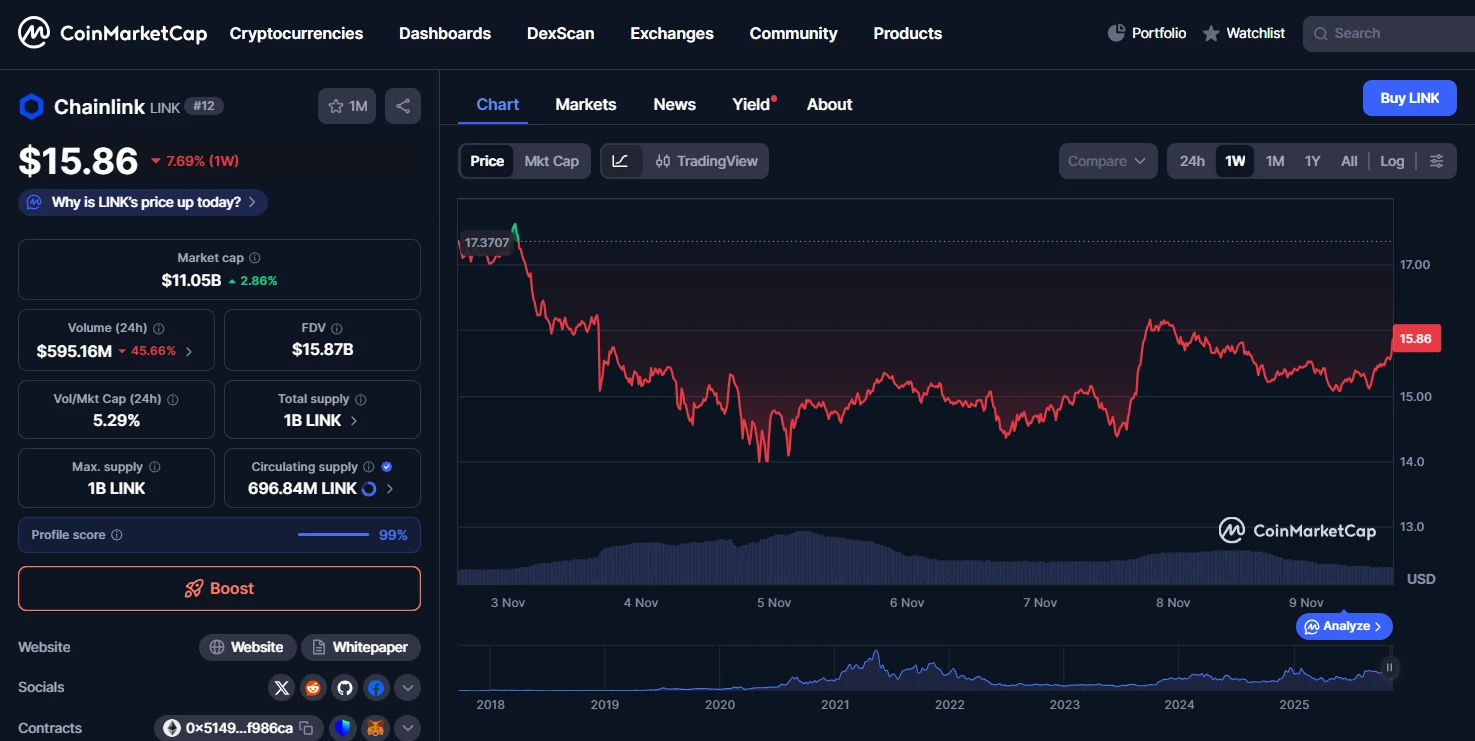The image size is (1475, 741).
Task: Toggle chart view to Mkt Cap
Action: point(551,160)
